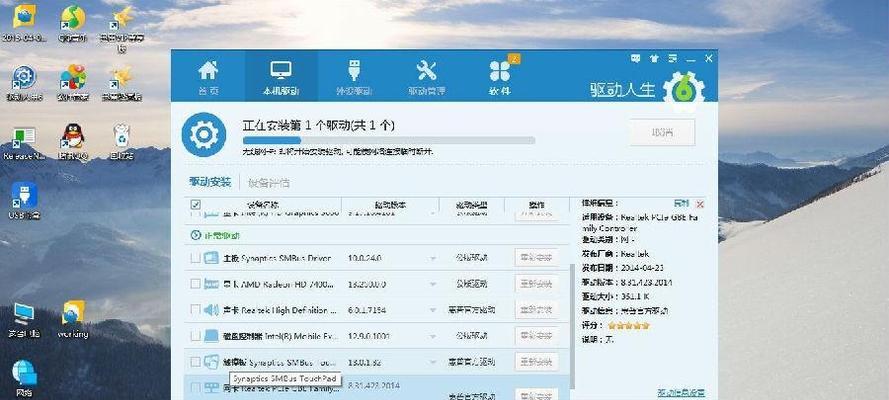
Task: Open the USB宝盒 desktop shortcut
Action: click(24, 201)
